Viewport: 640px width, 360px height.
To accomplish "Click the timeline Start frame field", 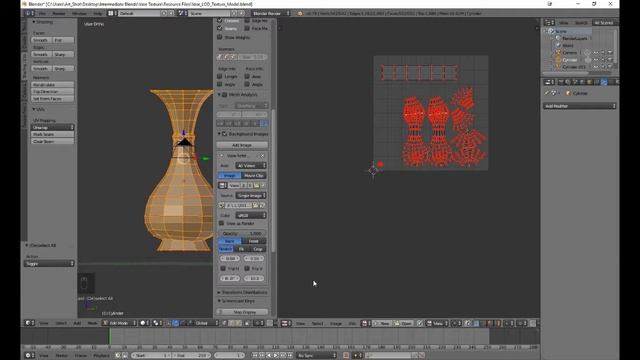I will coord(151,356).
